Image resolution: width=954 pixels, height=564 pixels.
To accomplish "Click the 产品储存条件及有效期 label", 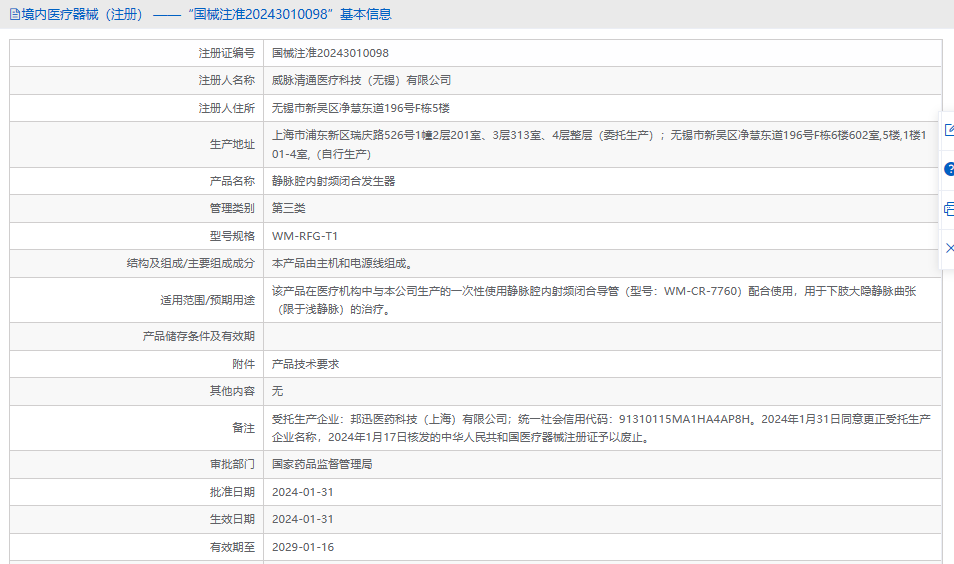I will (198, 336).
